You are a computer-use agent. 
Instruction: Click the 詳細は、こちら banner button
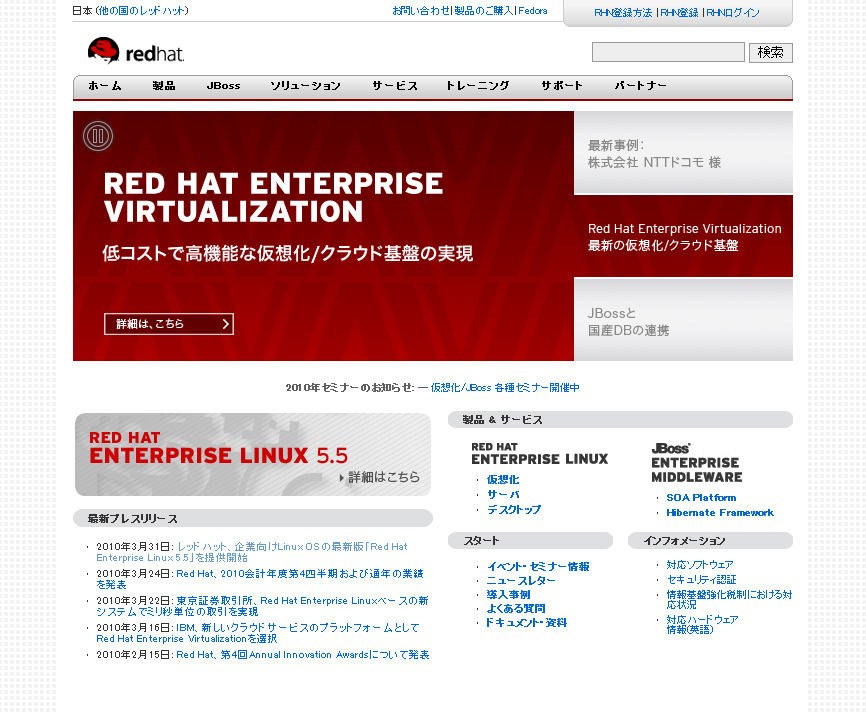tap(168, 324)
